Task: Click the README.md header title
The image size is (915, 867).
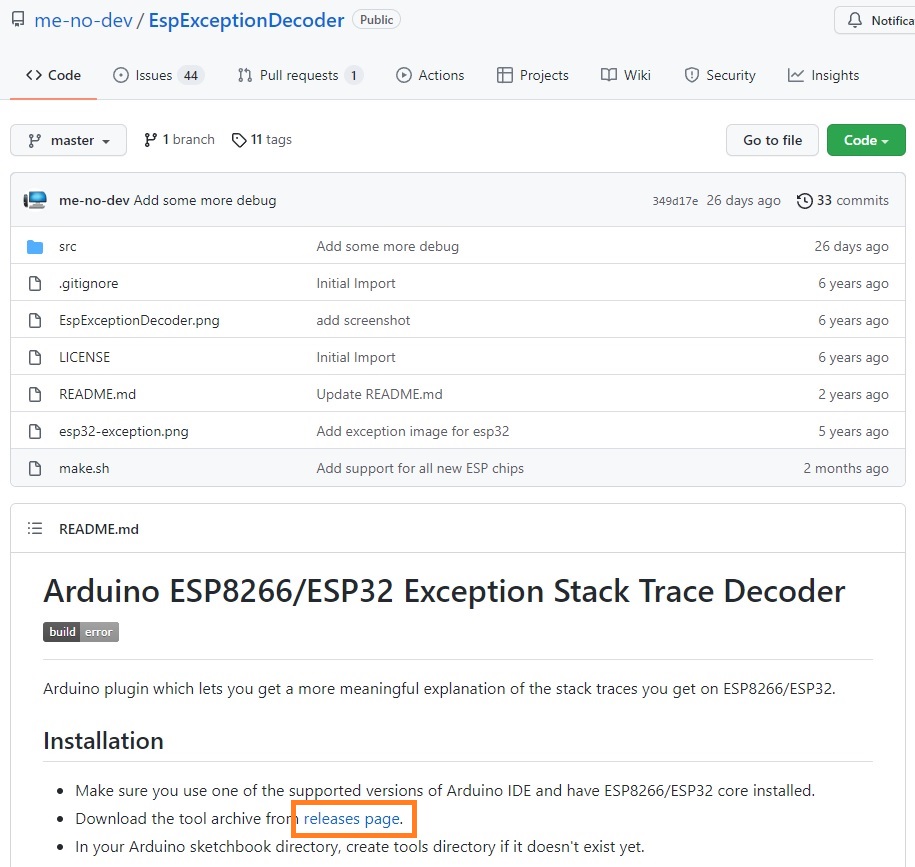Action: [x=99, y=529]
